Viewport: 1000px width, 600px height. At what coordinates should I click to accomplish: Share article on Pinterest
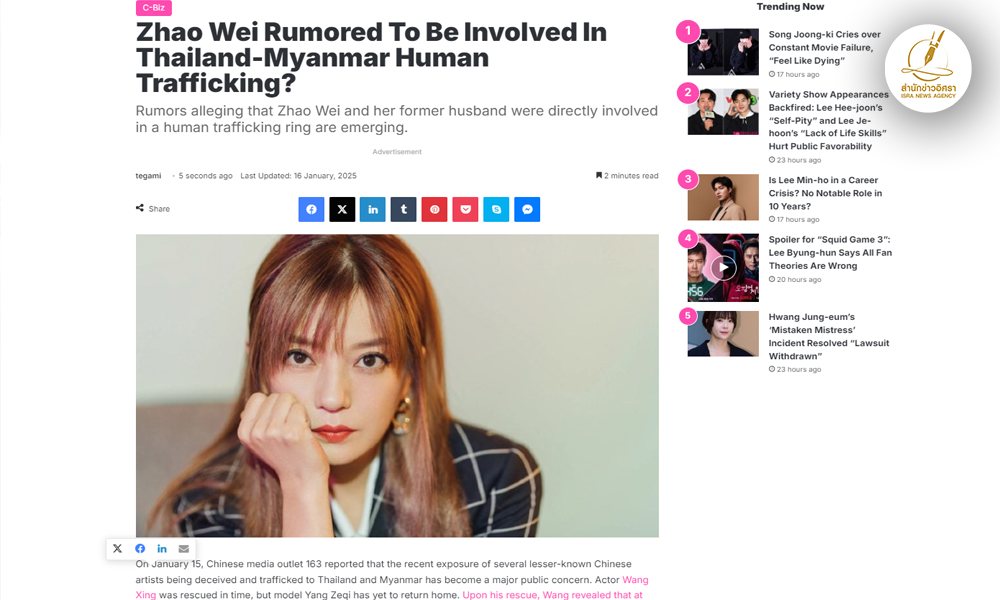coord(434,209)
